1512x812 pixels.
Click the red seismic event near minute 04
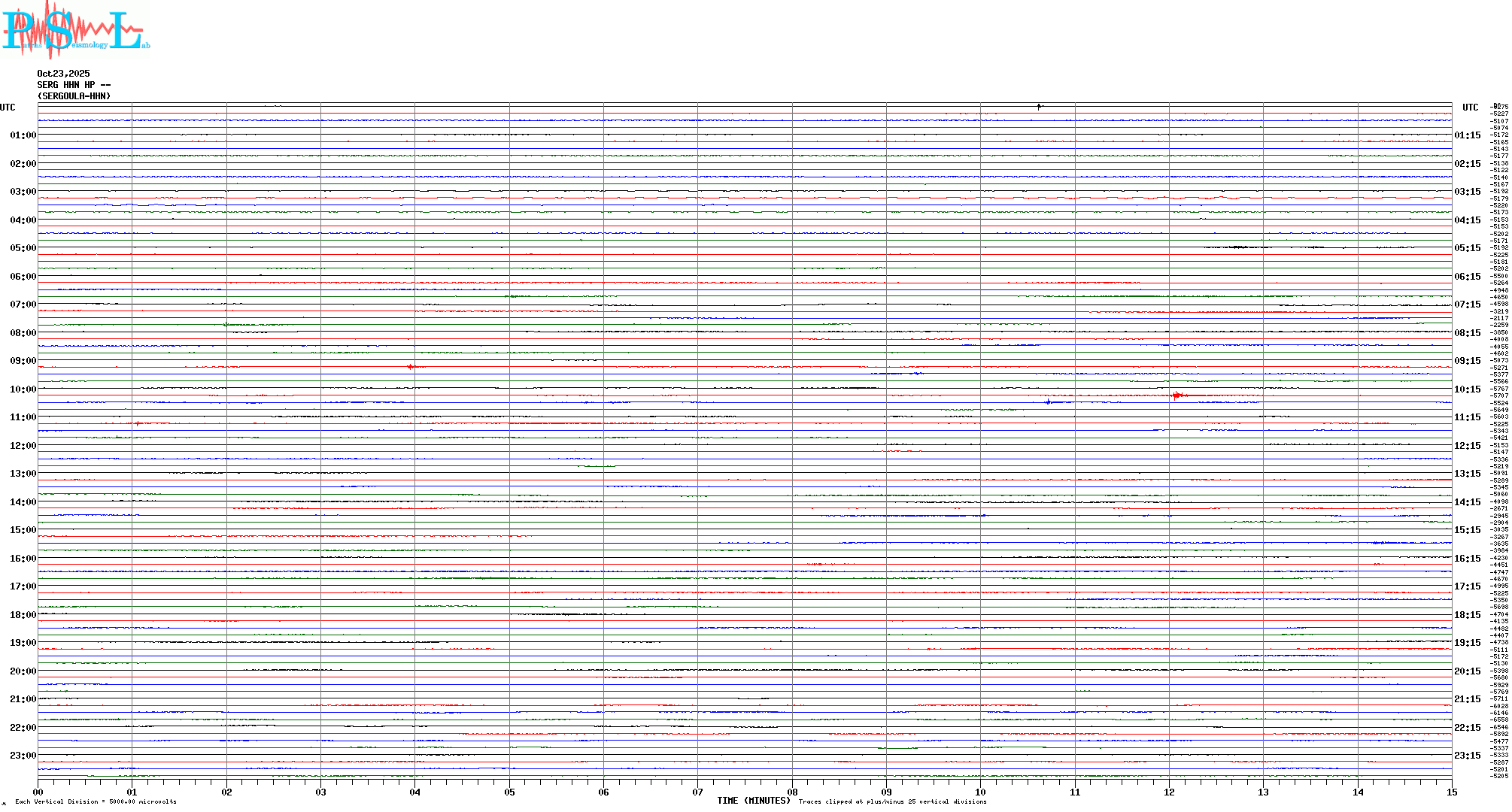(x=411, y=367)
